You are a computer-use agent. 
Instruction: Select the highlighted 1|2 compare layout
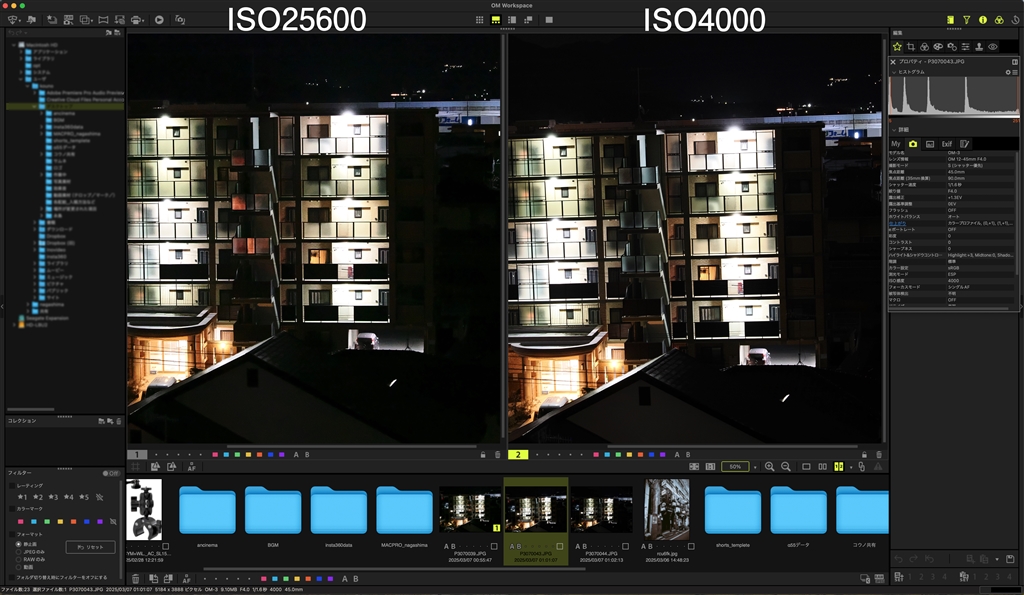pos(839,467)
